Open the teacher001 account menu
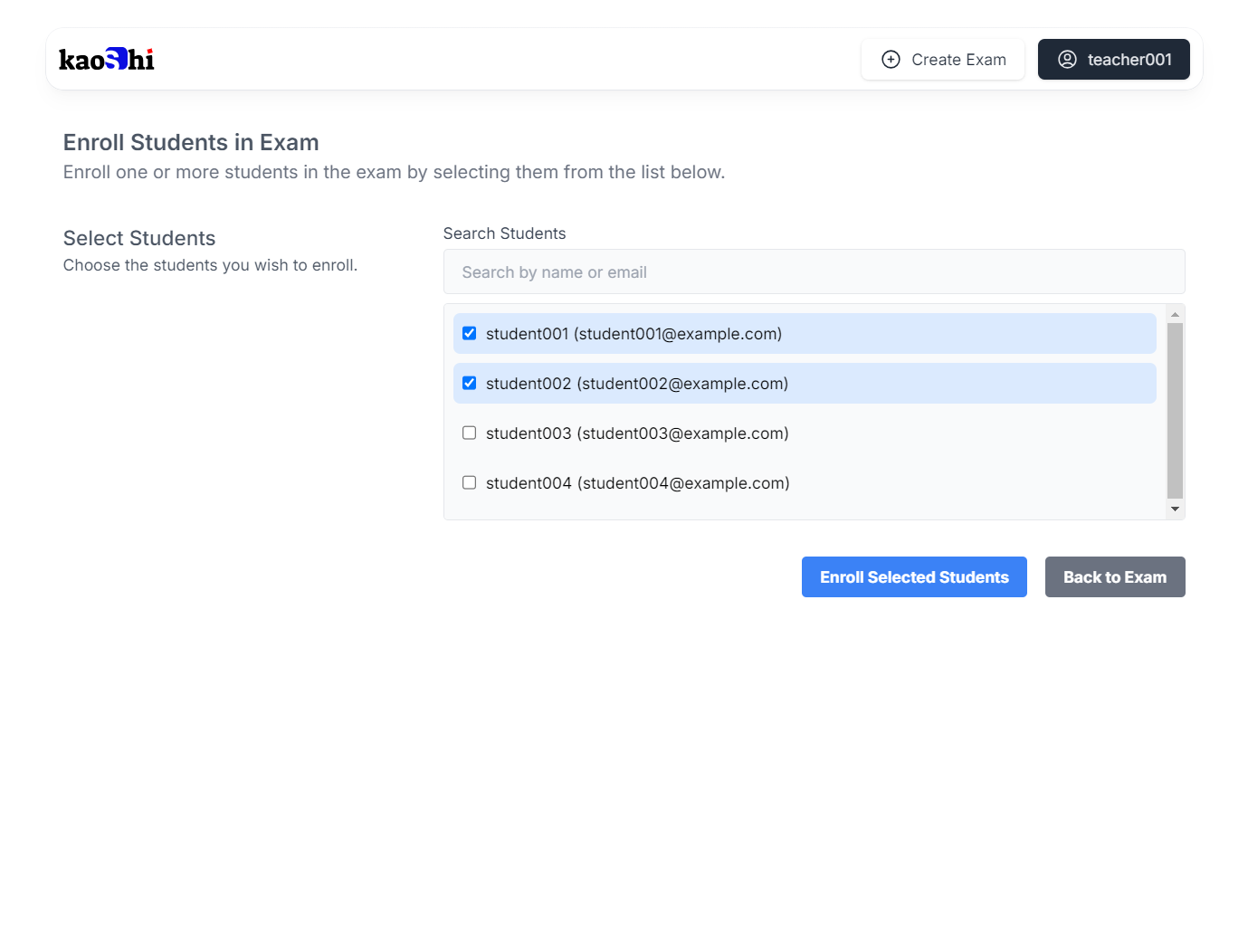The width and height of the screenshot is (1248, 952). pos(1113,60)
